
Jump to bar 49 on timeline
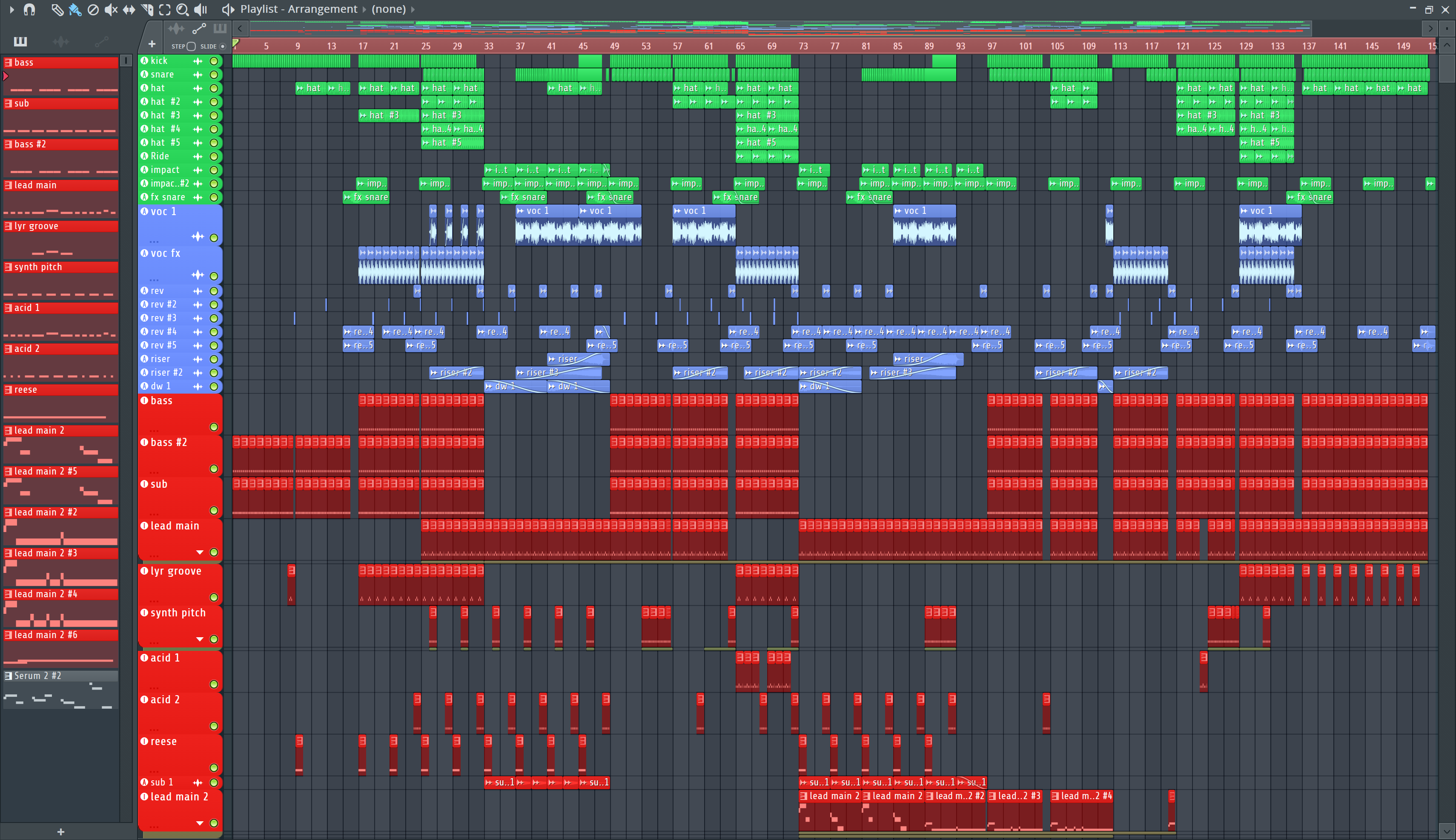point(615,46)
